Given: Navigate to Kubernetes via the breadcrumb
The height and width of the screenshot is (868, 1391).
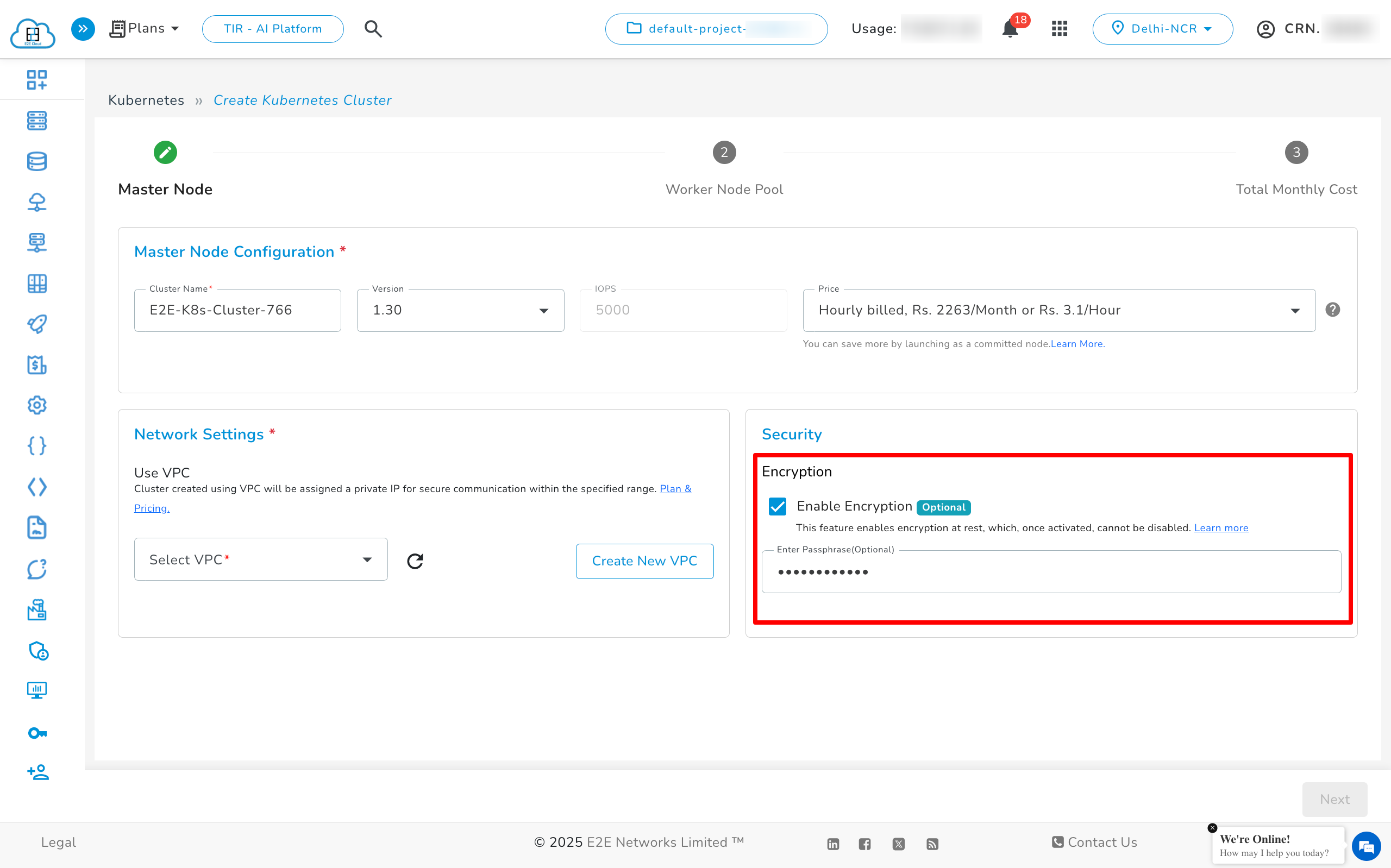Looking at the screenshot, I should click(x=146, y=100).
